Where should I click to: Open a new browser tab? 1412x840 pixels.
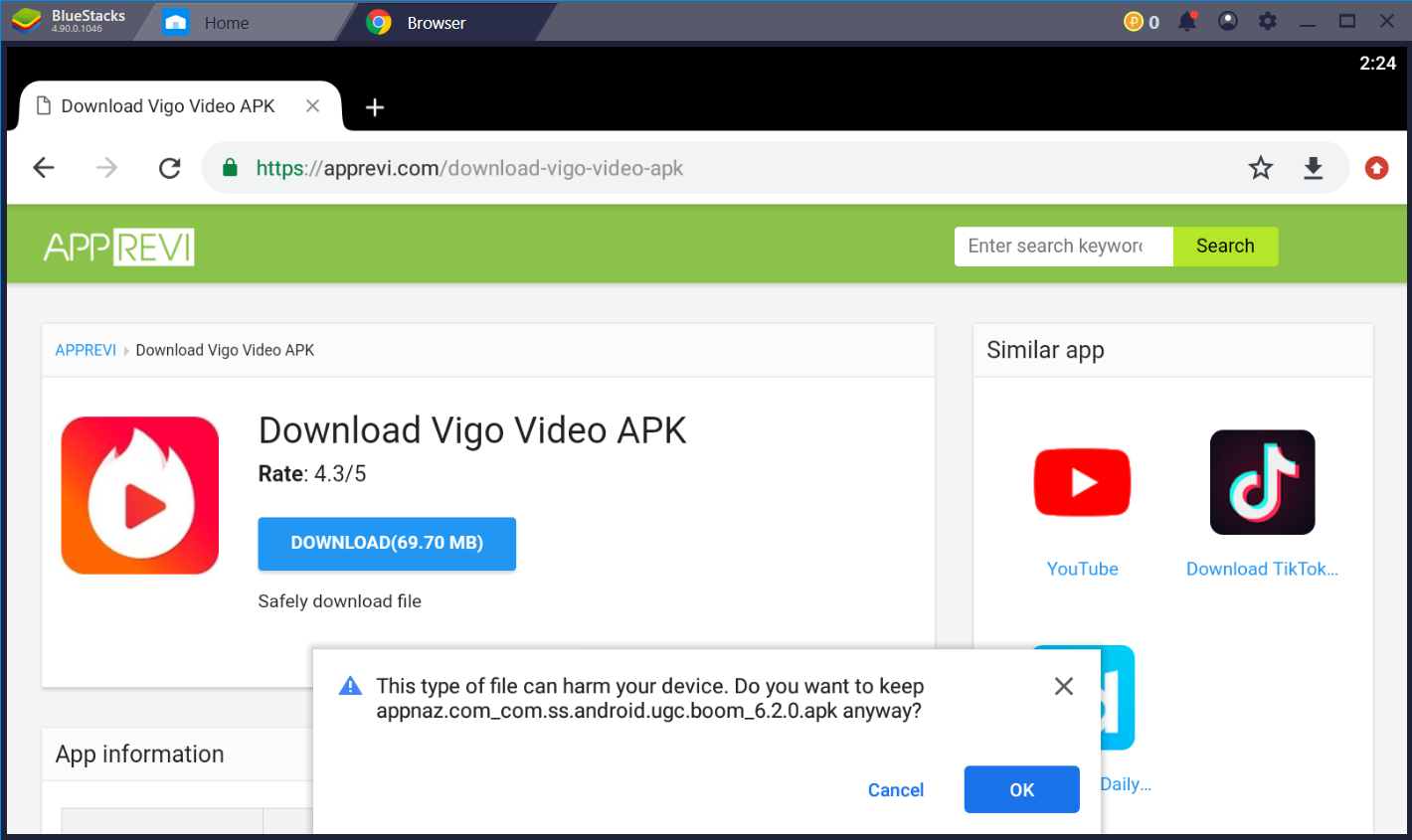point(375,107)
